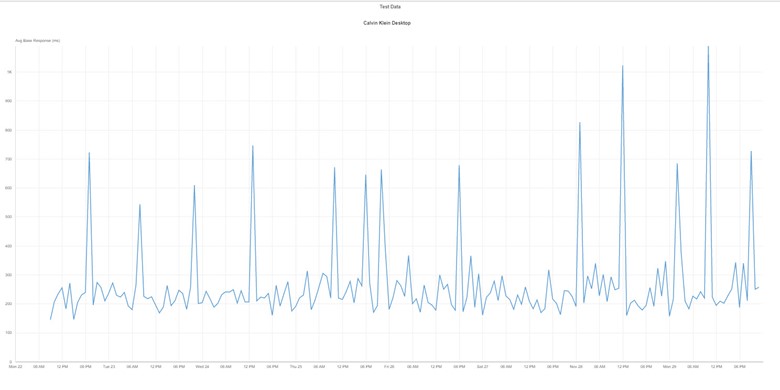
Task: Click the '0' y-axis origin label
Action: 11,362
